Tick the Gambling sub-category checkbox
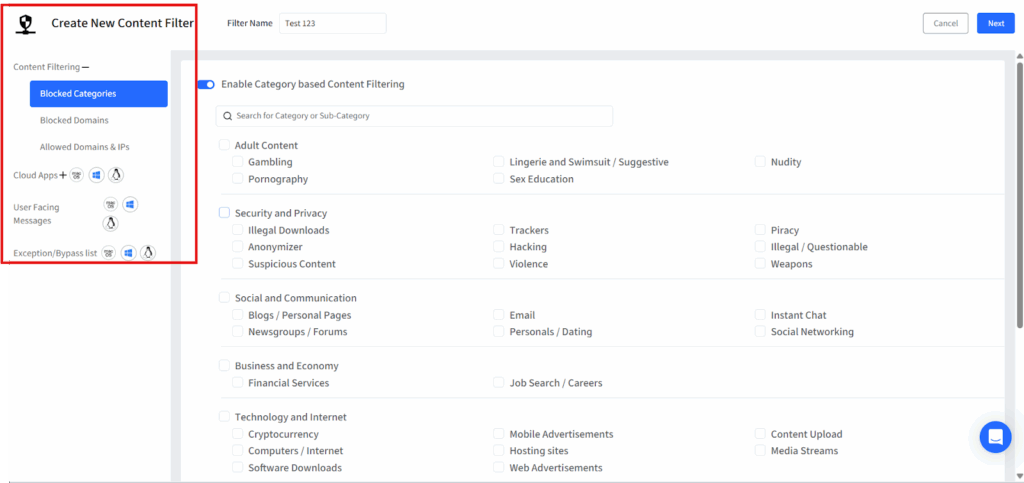The image size is (1024, 483). (238, 162)
